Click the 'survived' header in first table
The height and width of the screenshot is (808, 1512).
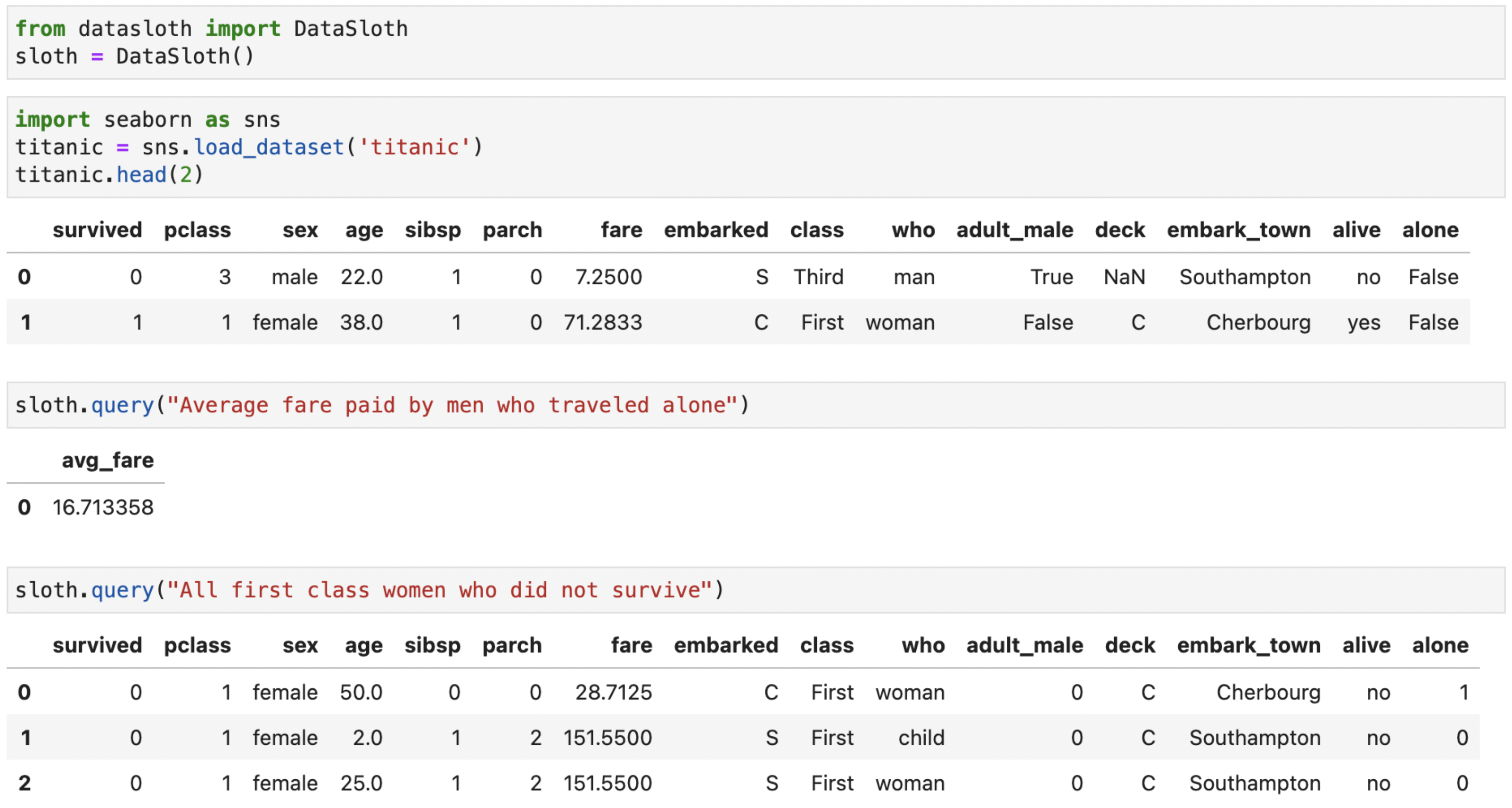pos(98,230)
